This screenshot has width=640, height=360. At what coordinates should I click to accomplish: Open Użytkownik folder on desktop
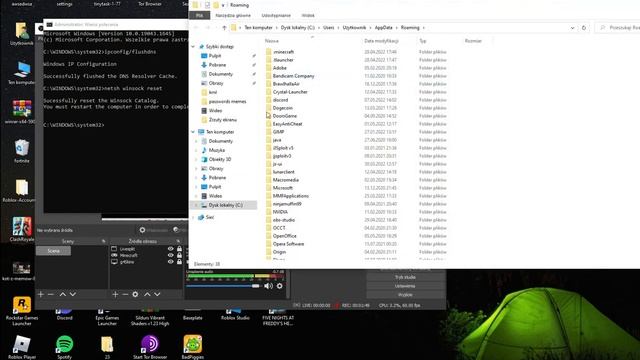pos(21,34)
